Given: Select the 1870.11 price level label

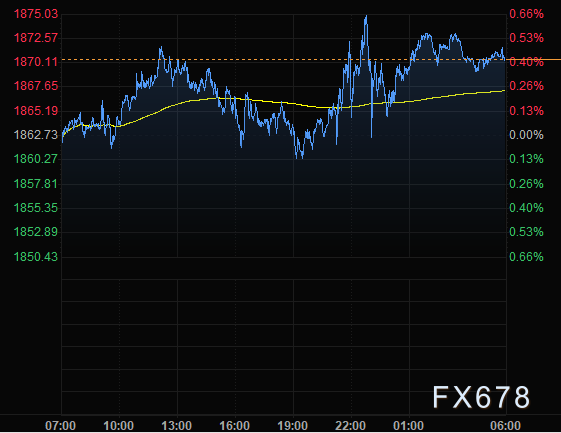Looking at the screenshot, I should coord(36,62).
